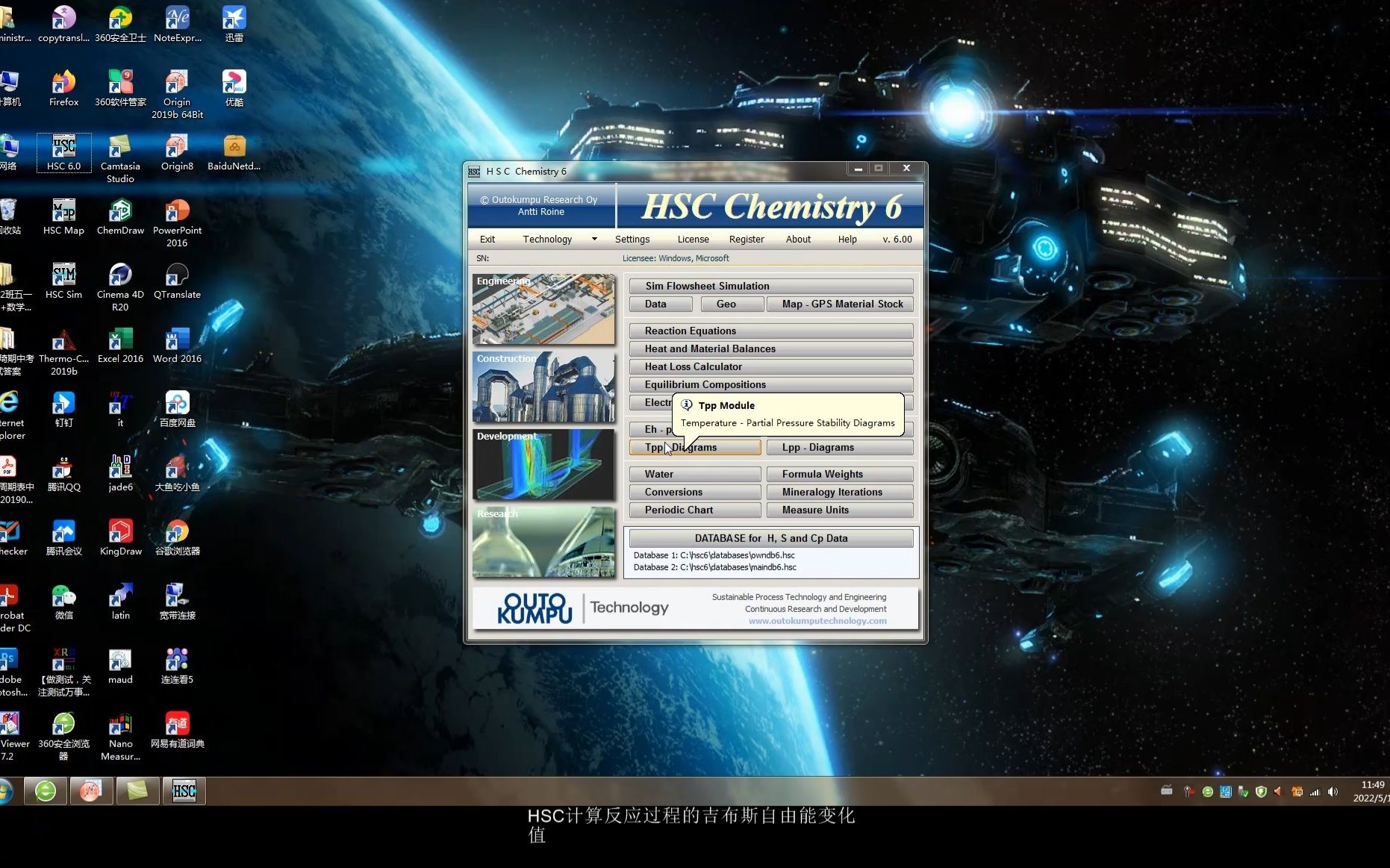
Task: Open Heat and Material Balances
Action: pos(771,349)
